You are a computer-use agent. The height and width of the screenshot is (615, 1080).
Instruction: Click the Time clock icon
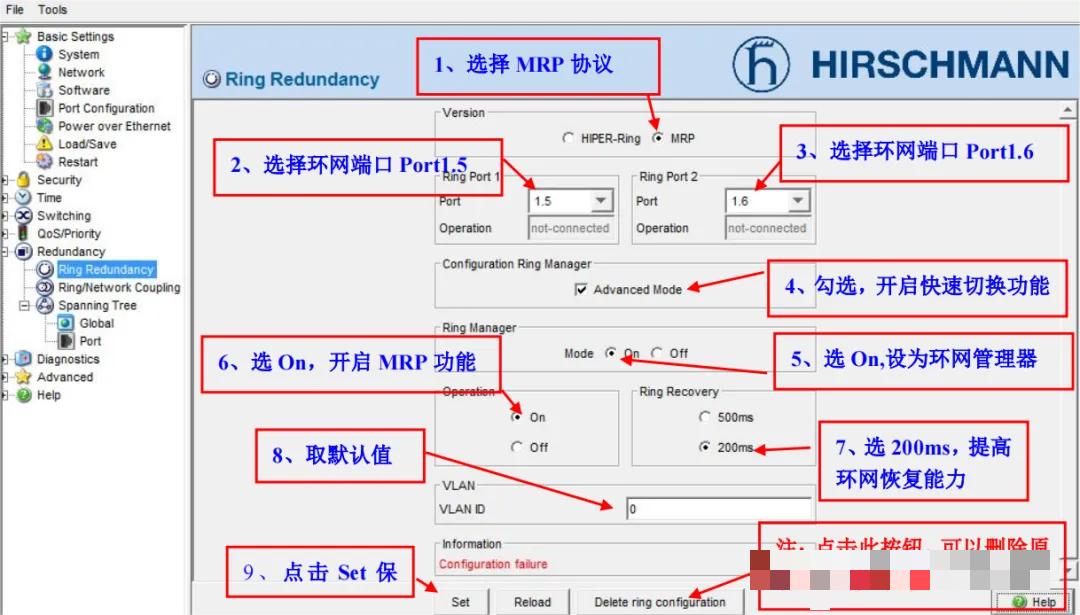click(23, 197)
